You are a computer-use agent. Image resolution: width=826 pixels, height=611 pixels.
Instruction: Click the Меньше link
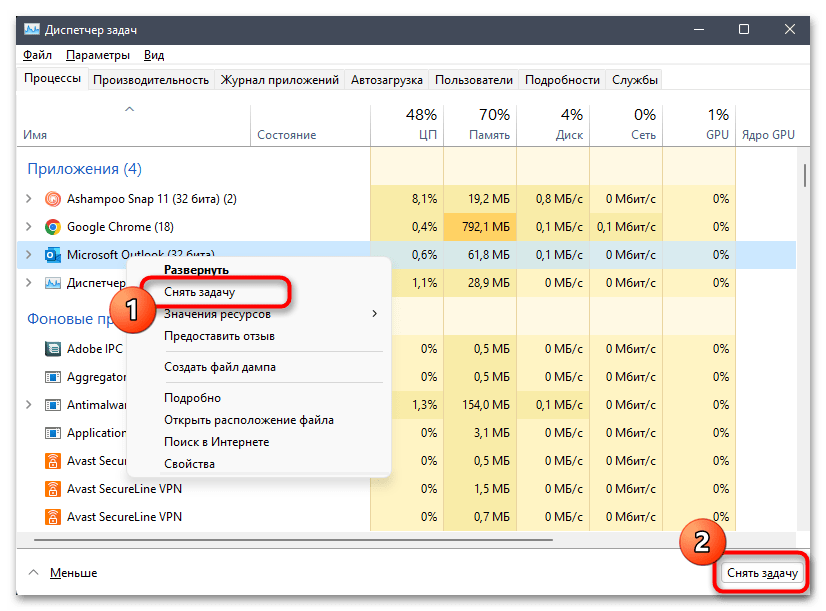[x=74, y=573]
